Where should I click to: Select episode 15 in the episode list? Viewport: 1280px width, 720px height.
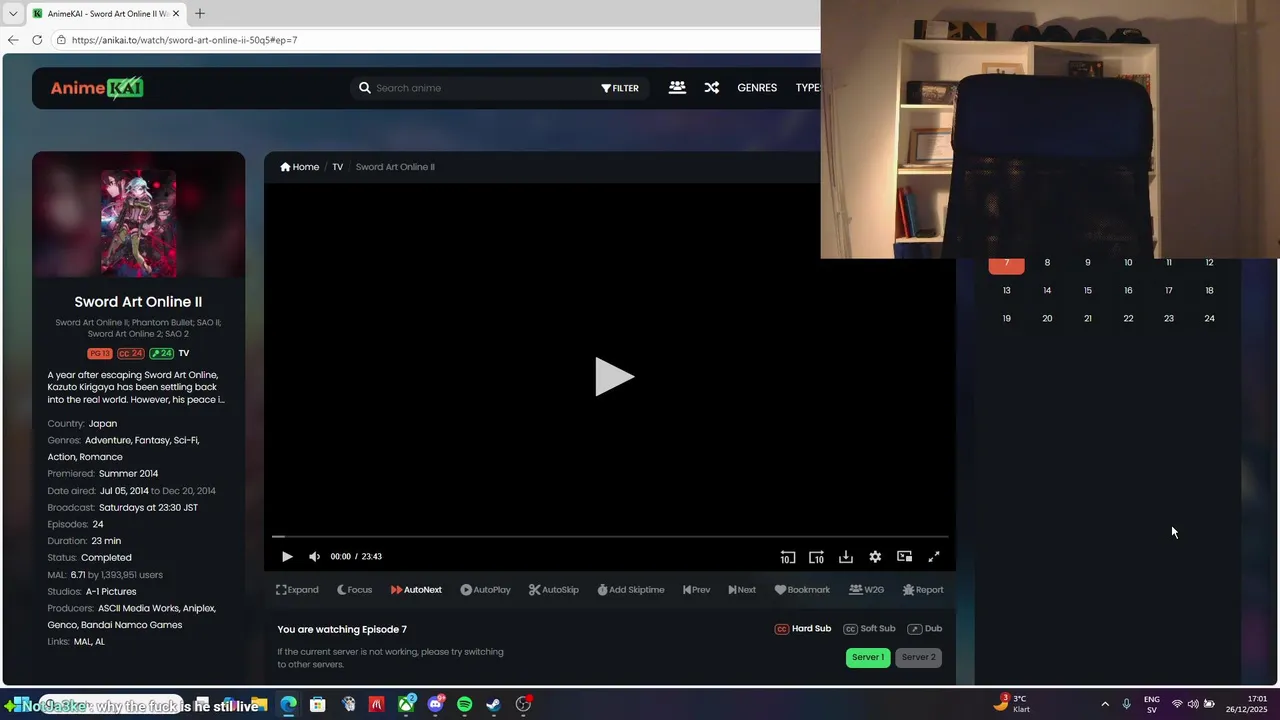[x=1088, y=291]
